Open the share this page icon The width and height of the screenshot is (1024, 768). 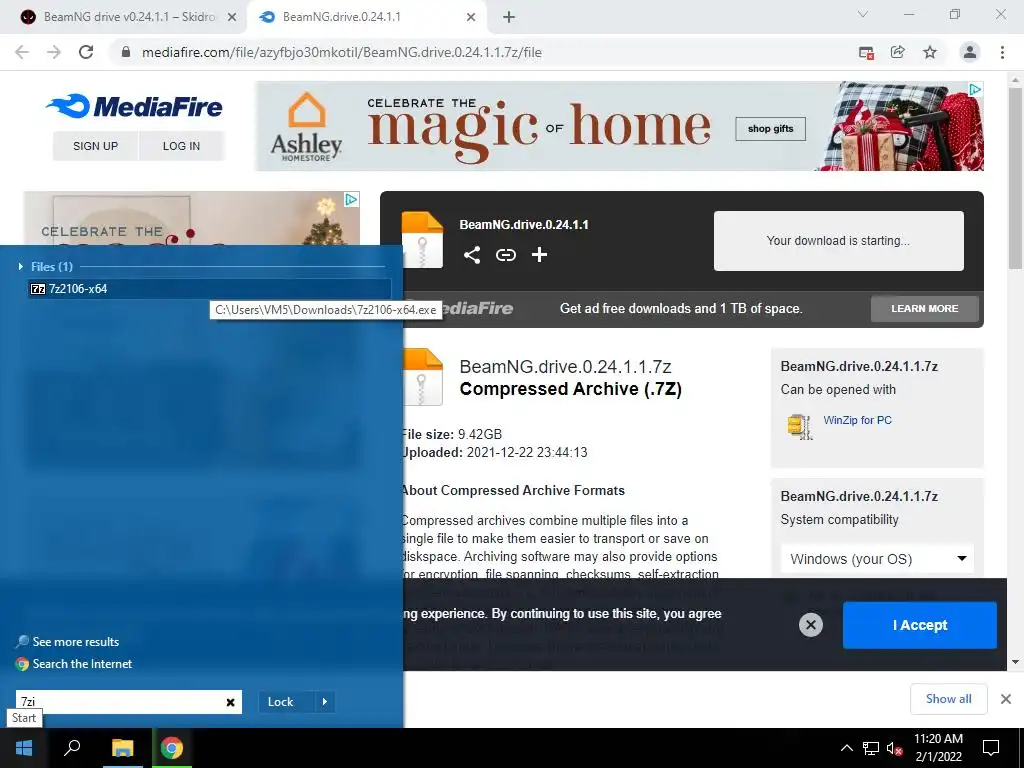point(898,52)
